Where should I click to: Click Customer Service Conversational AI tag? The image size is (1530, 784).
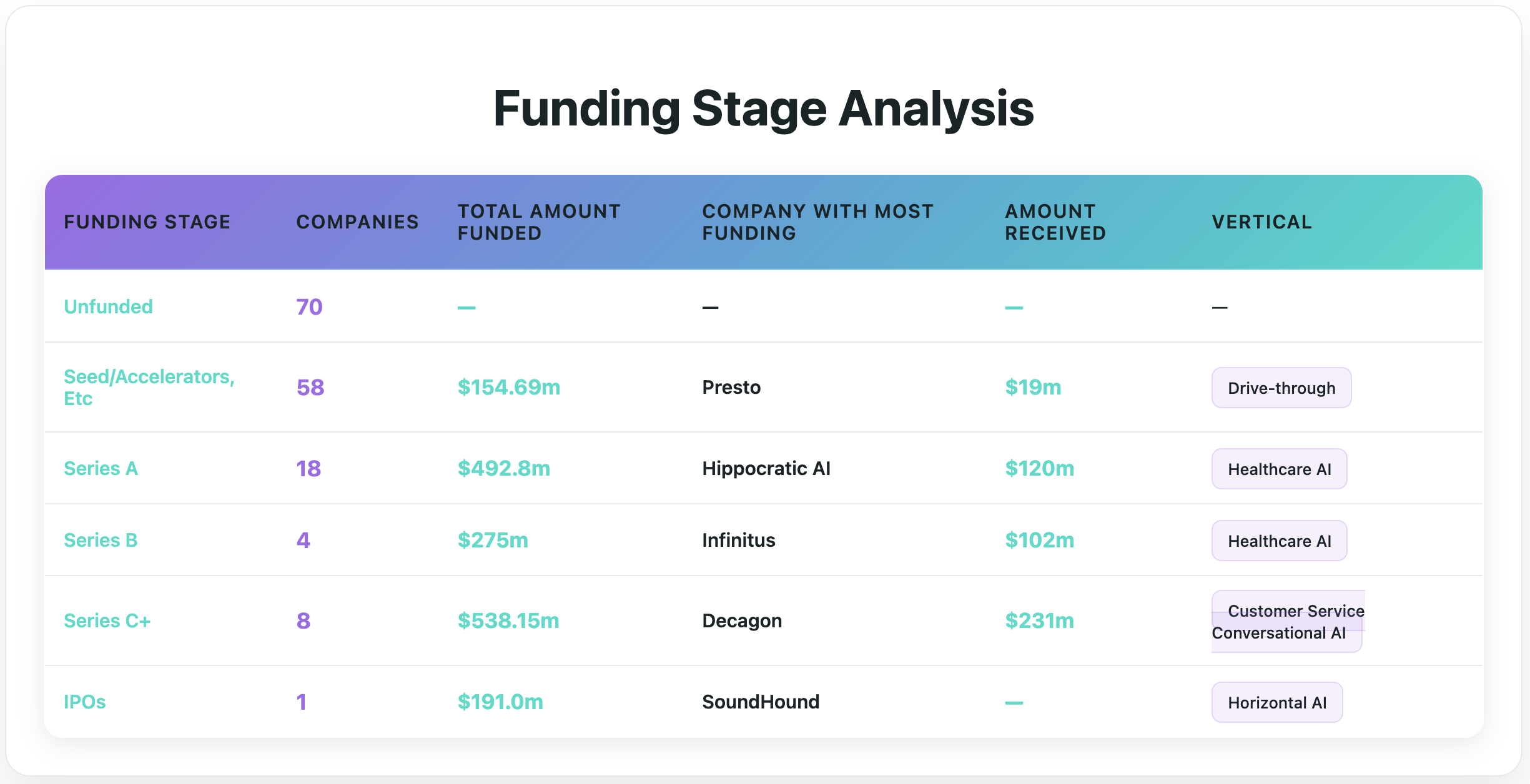click(1288, 621)
